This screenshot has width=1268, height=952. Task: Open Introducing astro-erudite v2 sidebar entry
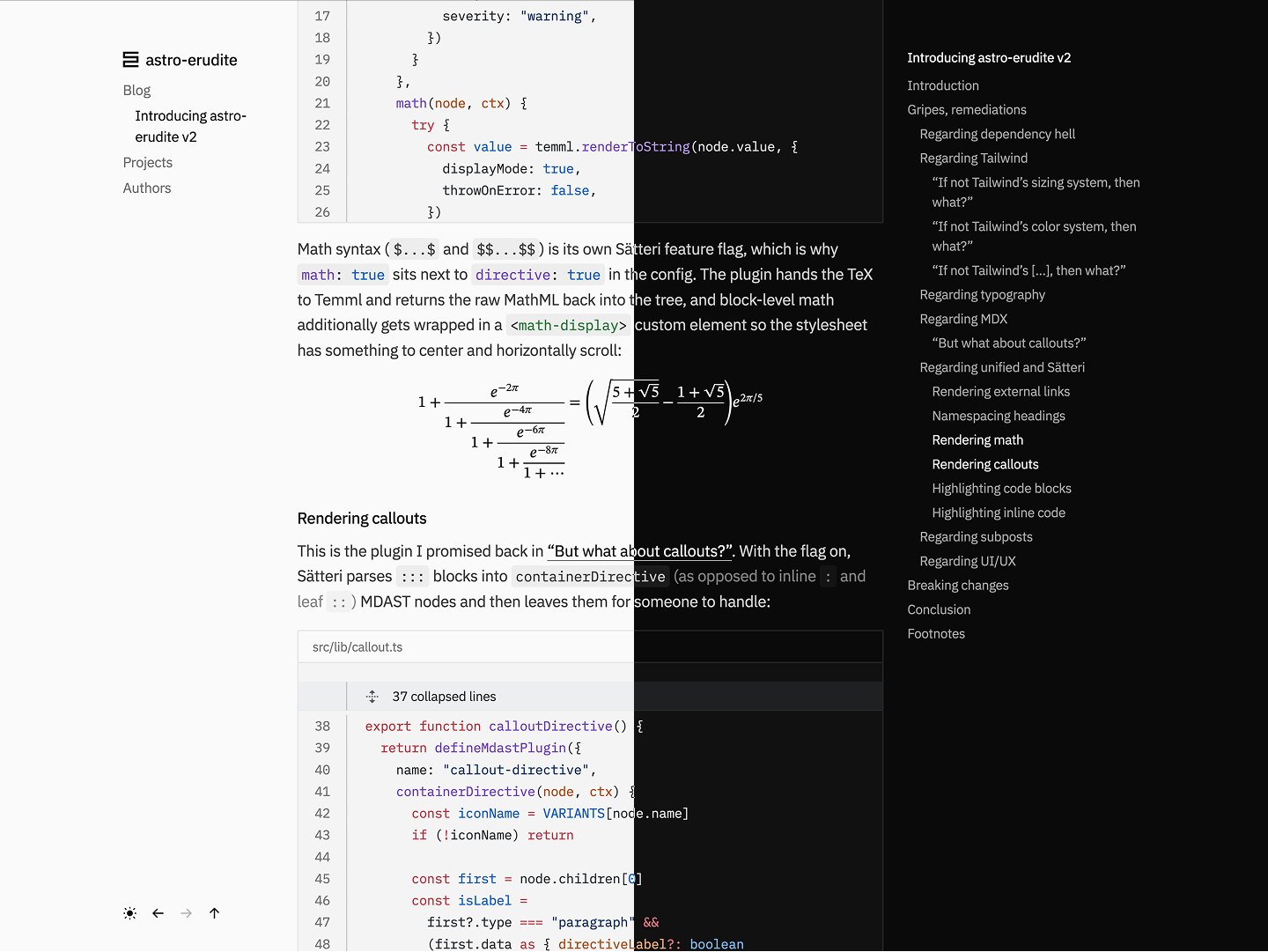(x=190, y=126)
